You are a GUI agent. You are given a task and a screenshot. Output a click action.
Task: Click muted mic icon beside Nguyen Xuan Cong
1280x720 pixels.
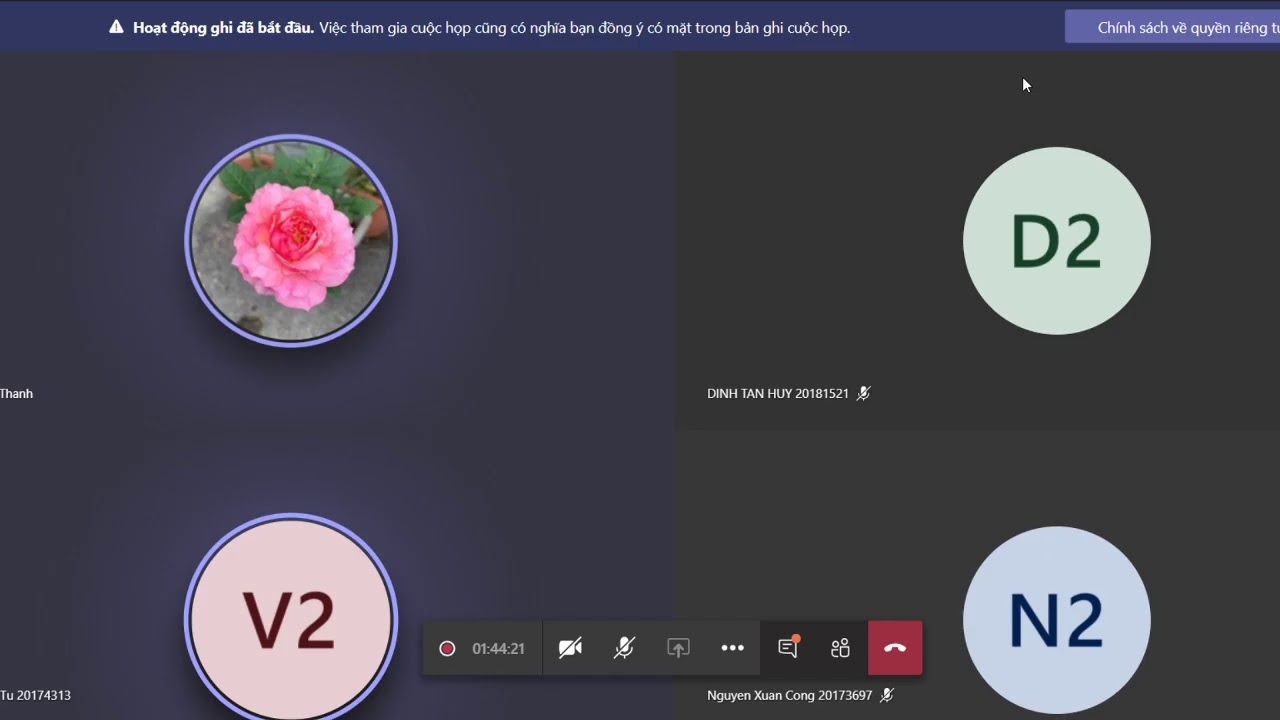point(886,695)
